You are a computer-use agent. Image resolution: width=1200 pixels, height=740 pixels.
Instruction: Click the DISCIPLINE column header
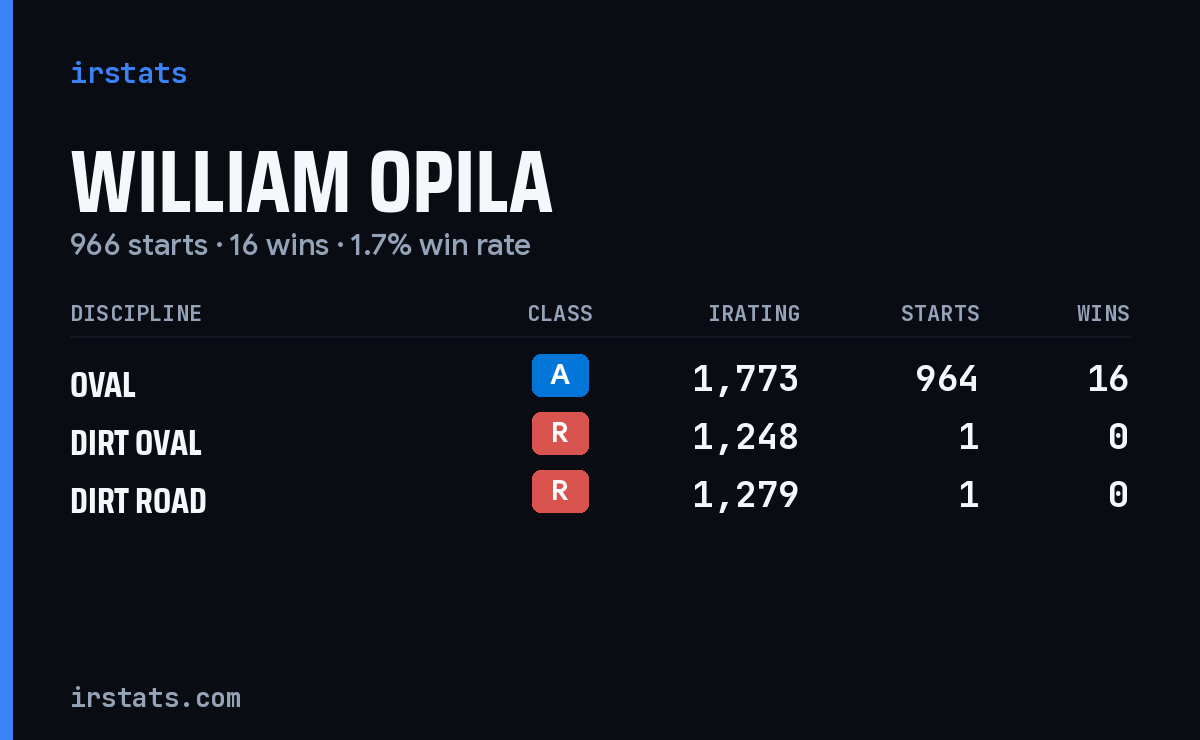tap(136, 313)
